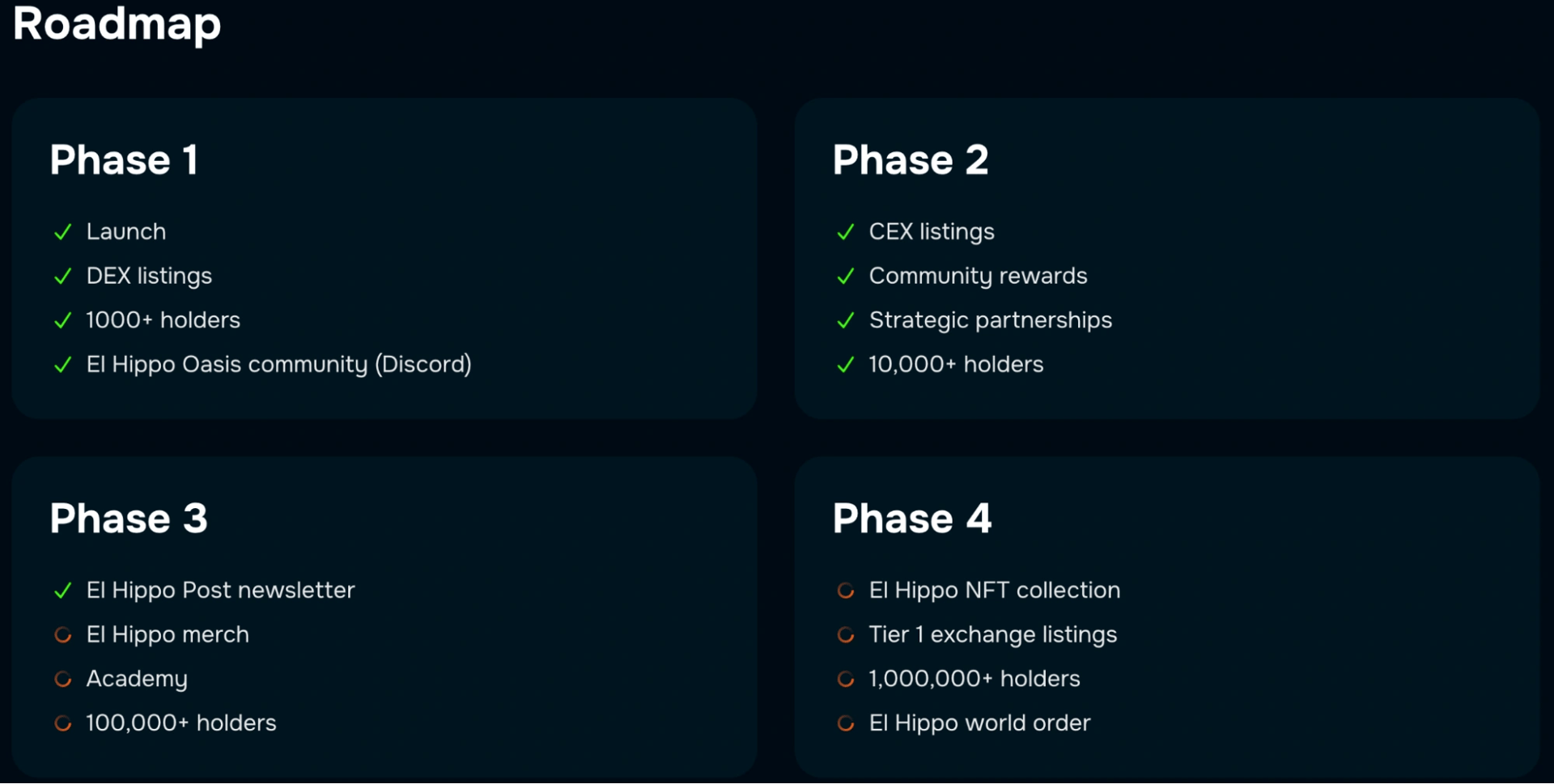Click the El Hippo Oasis community (Discord) text
Image resolution: width=1554 pixels, height=784 pixels.
click(x=278, y=365)
